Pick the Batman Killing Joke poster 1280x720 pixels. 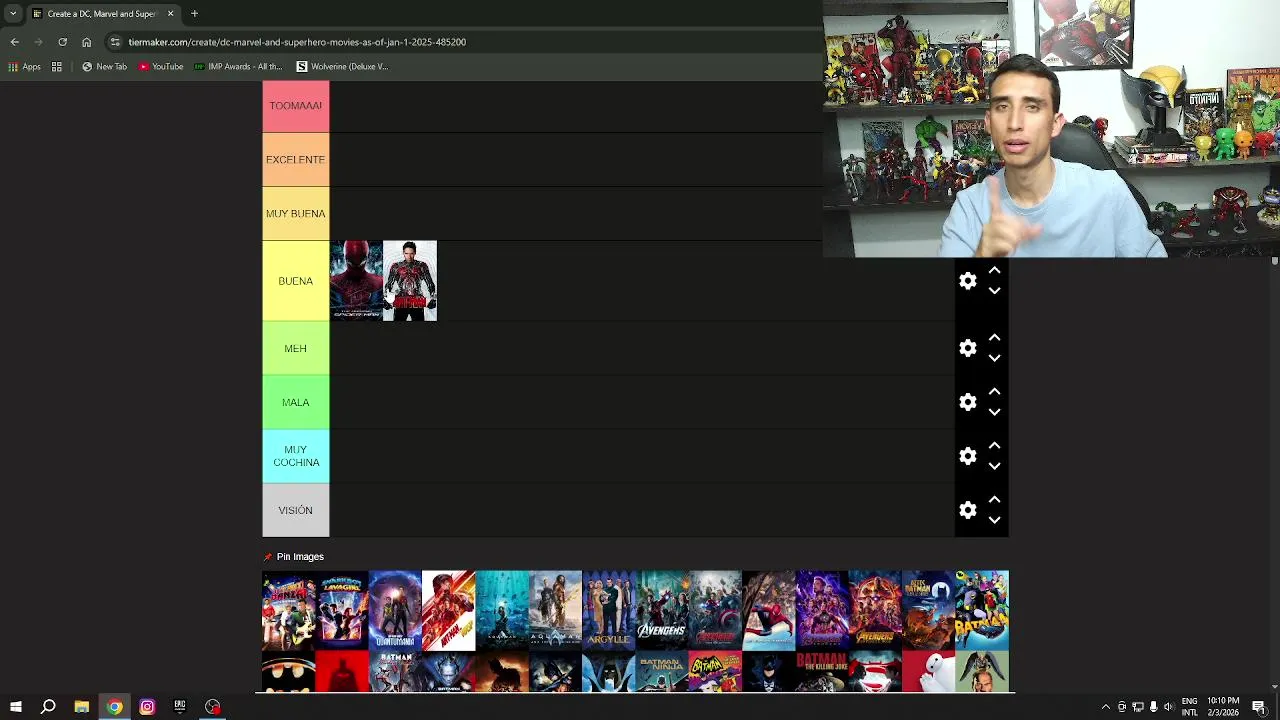(822, 672)
